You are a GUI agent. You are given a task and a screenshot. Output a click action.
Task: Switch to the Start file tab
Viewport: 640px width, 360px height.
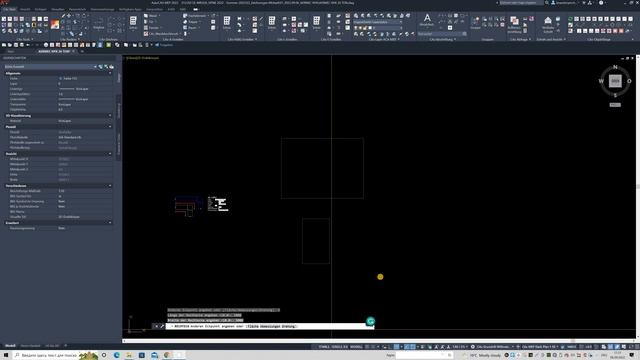(x=11, y=51)
